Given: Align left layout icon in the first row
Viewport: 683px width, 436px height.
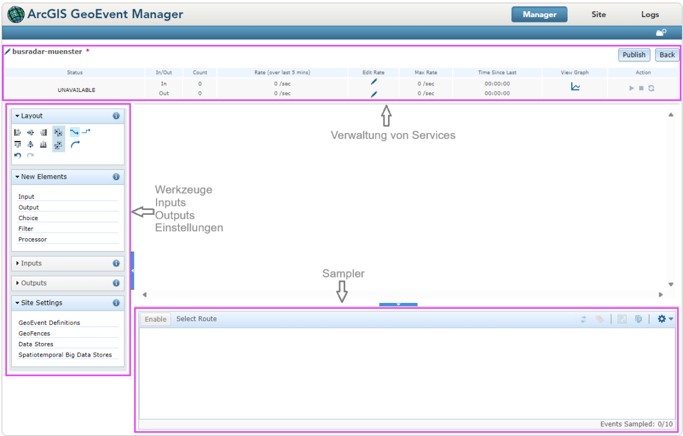Looking at the screenshot, I should pyautogui.click(x=17, y=132).
